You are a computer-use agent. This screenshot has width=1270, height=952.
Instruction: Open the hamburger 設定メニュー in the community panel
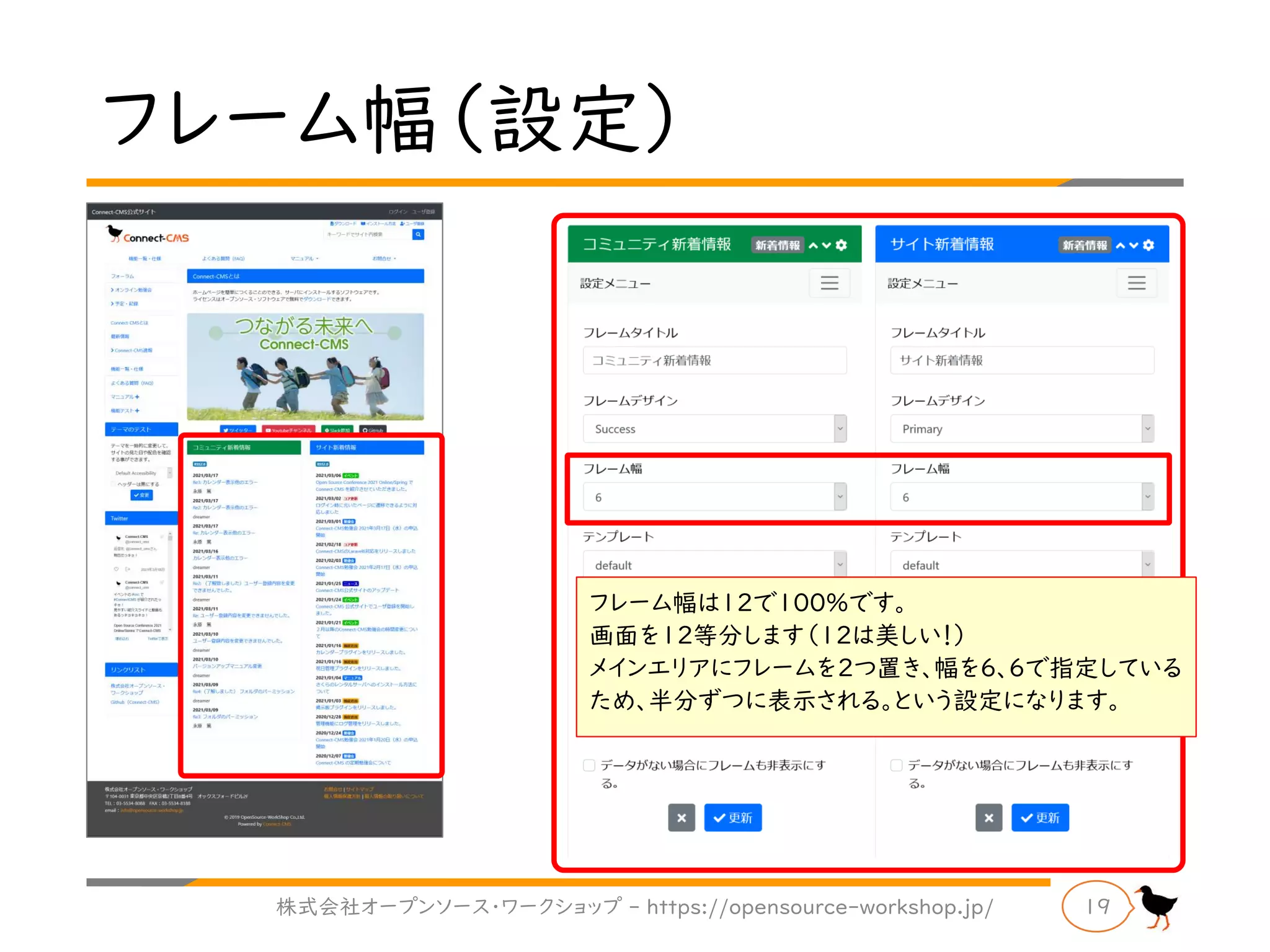click(x=830, y=283)
